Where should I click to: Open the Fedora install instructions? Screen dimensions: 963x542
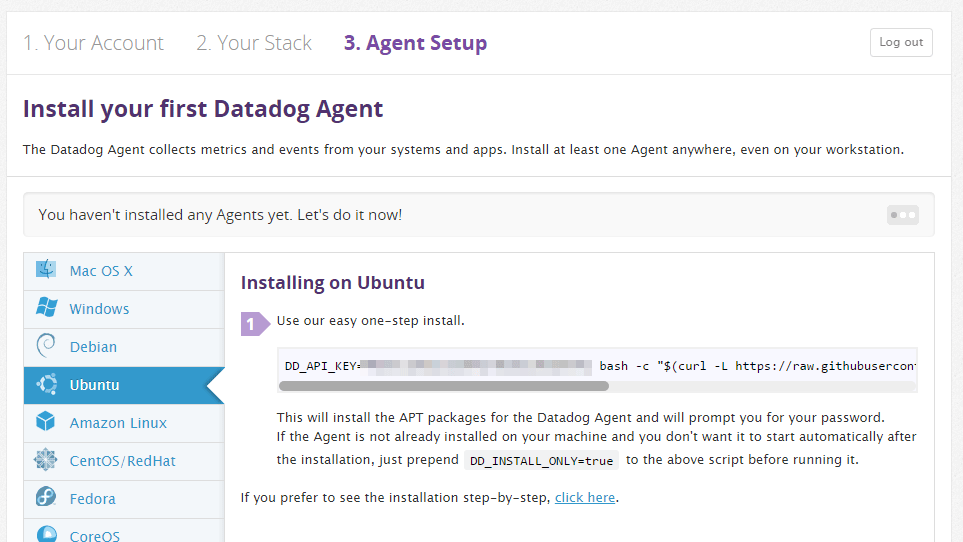click(124, 500)
